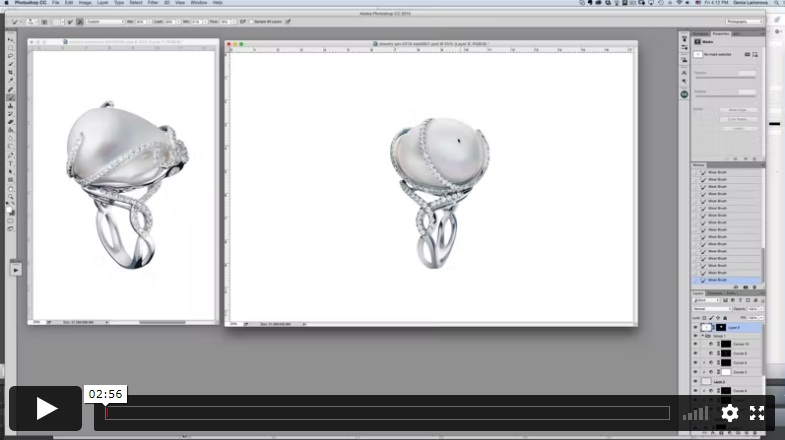Screen dimensions: 785x440
Task: Open the Normal blend mode dropdown
Action: (712, 309)
